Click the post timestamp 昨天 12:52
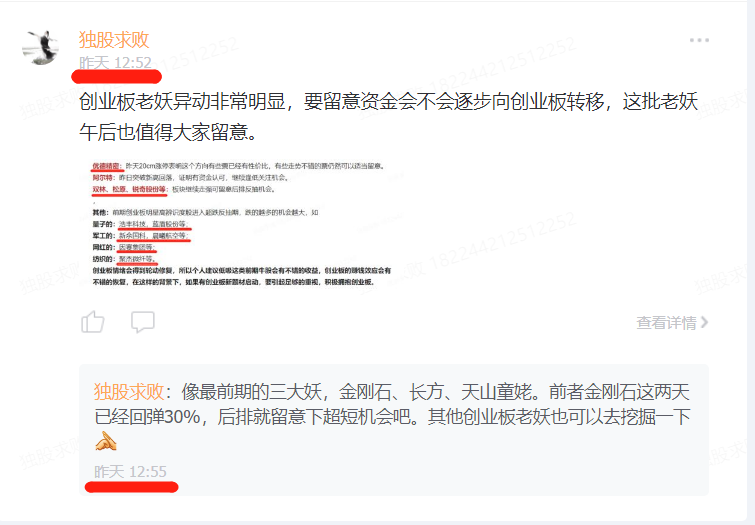Viewport: 755px width, 525px height. click(116, 63)
